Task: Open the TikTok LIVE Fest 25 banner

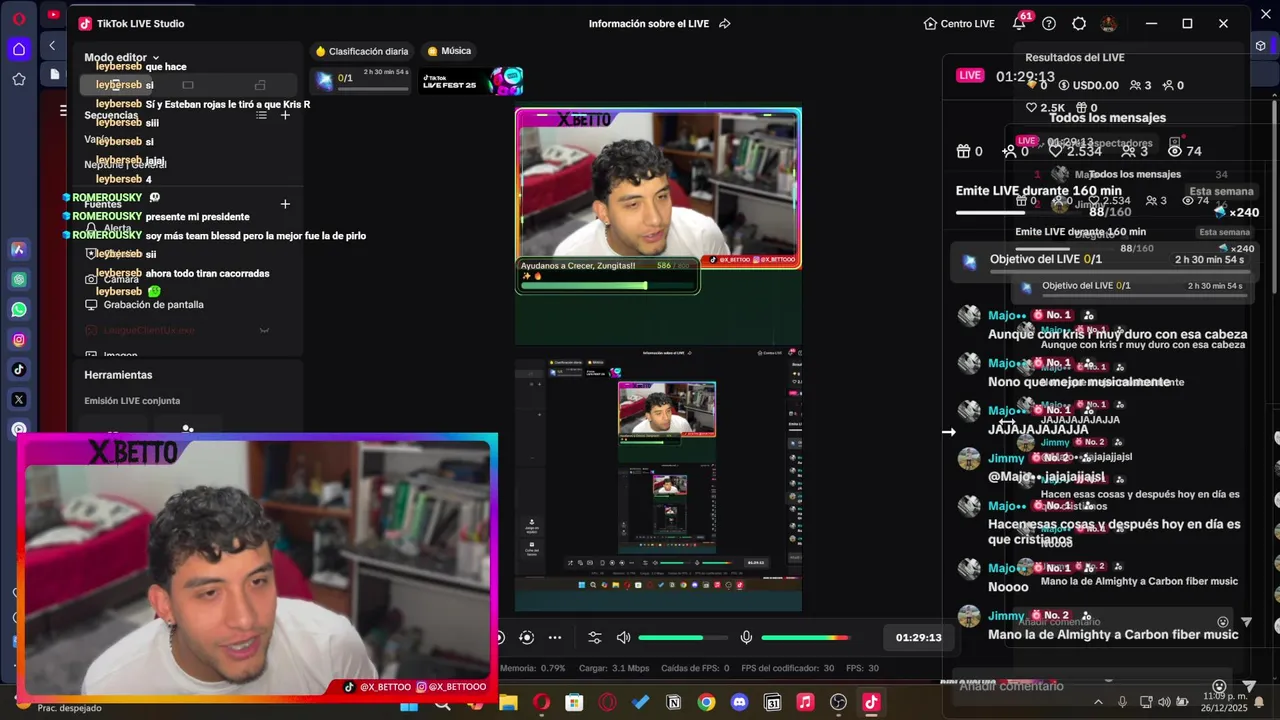Action: coord(471,81)
